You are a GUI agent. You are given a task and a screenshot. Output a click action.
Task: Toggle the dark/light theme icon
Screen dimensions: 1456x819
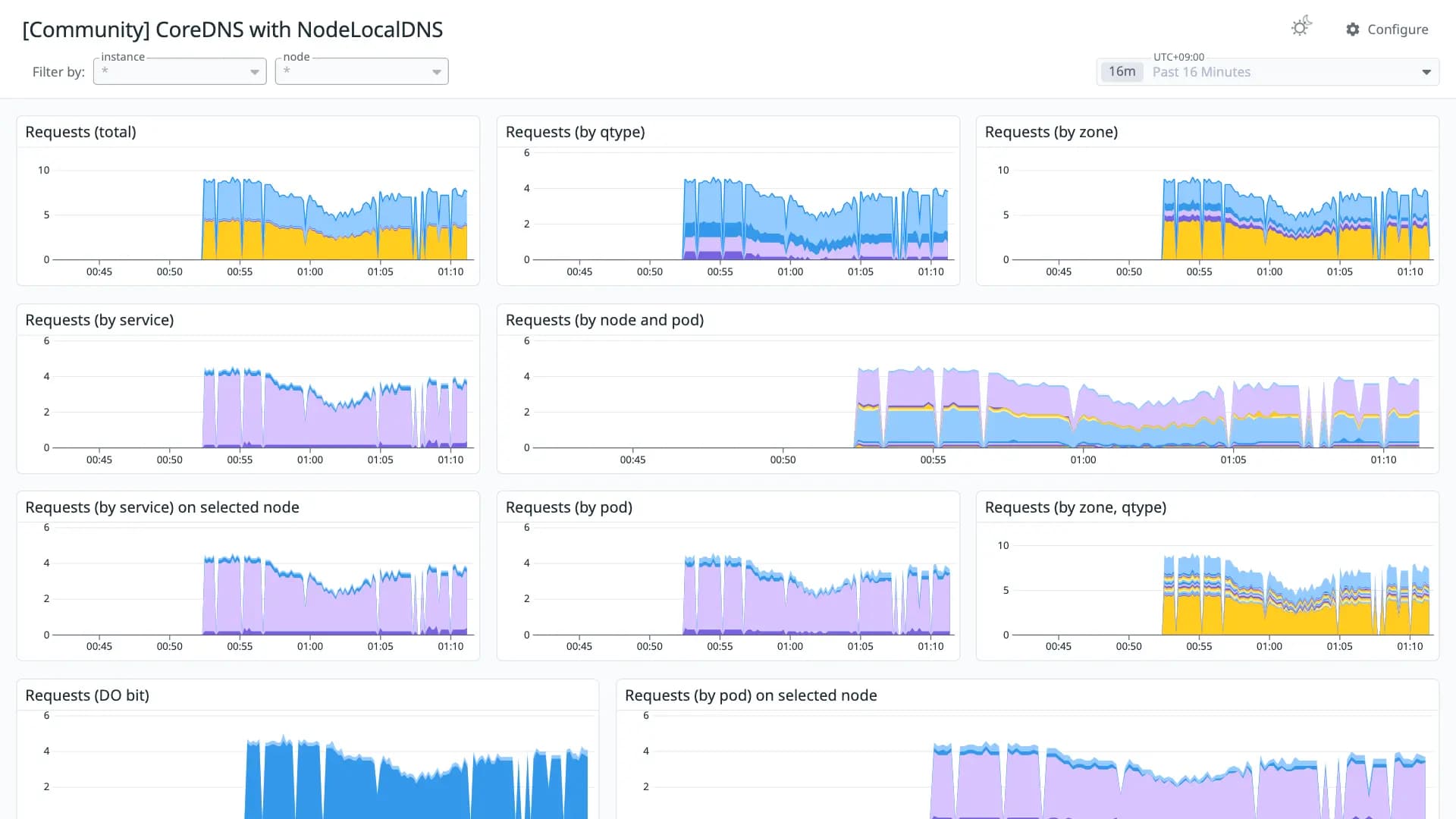click(1301, 27)
